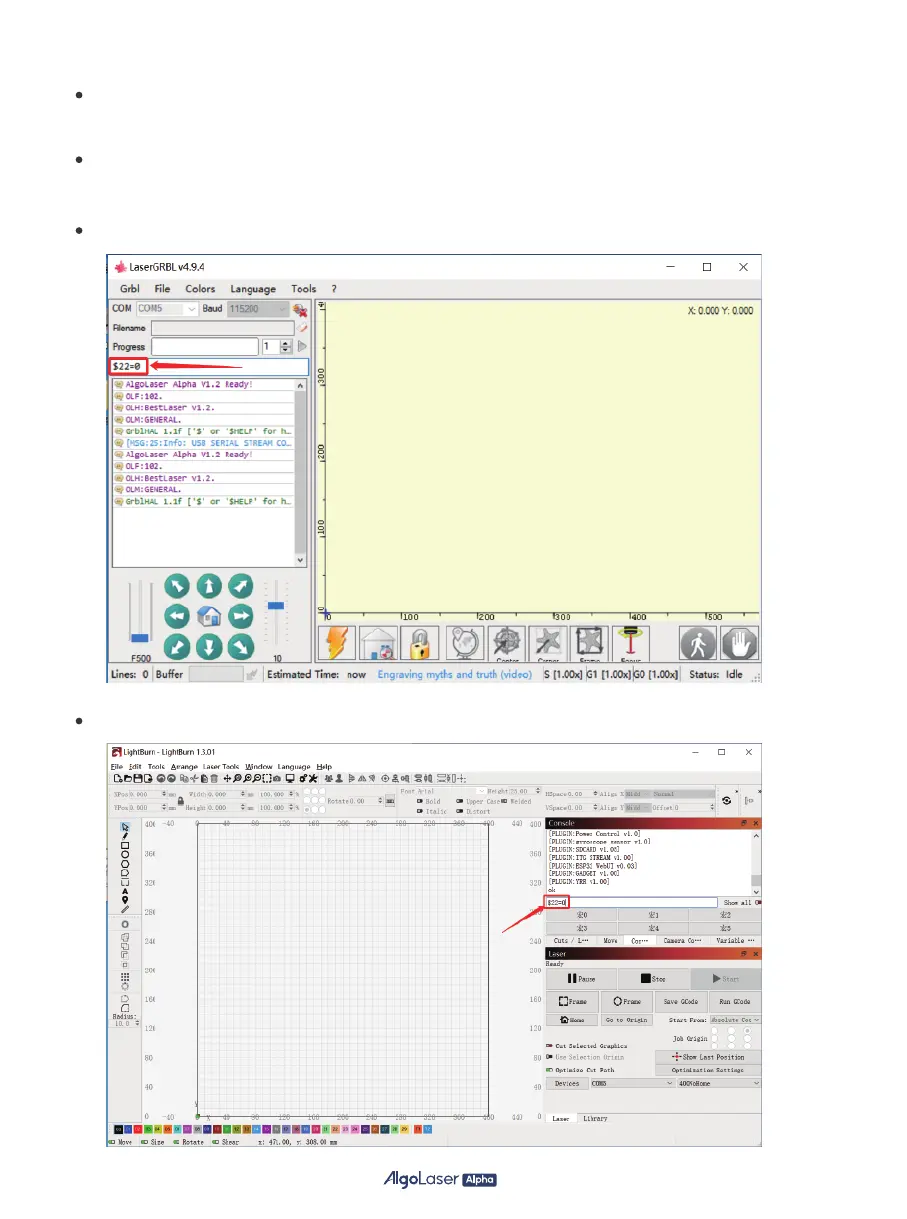Open LightBurn Arrange menu

coord(184,766)
